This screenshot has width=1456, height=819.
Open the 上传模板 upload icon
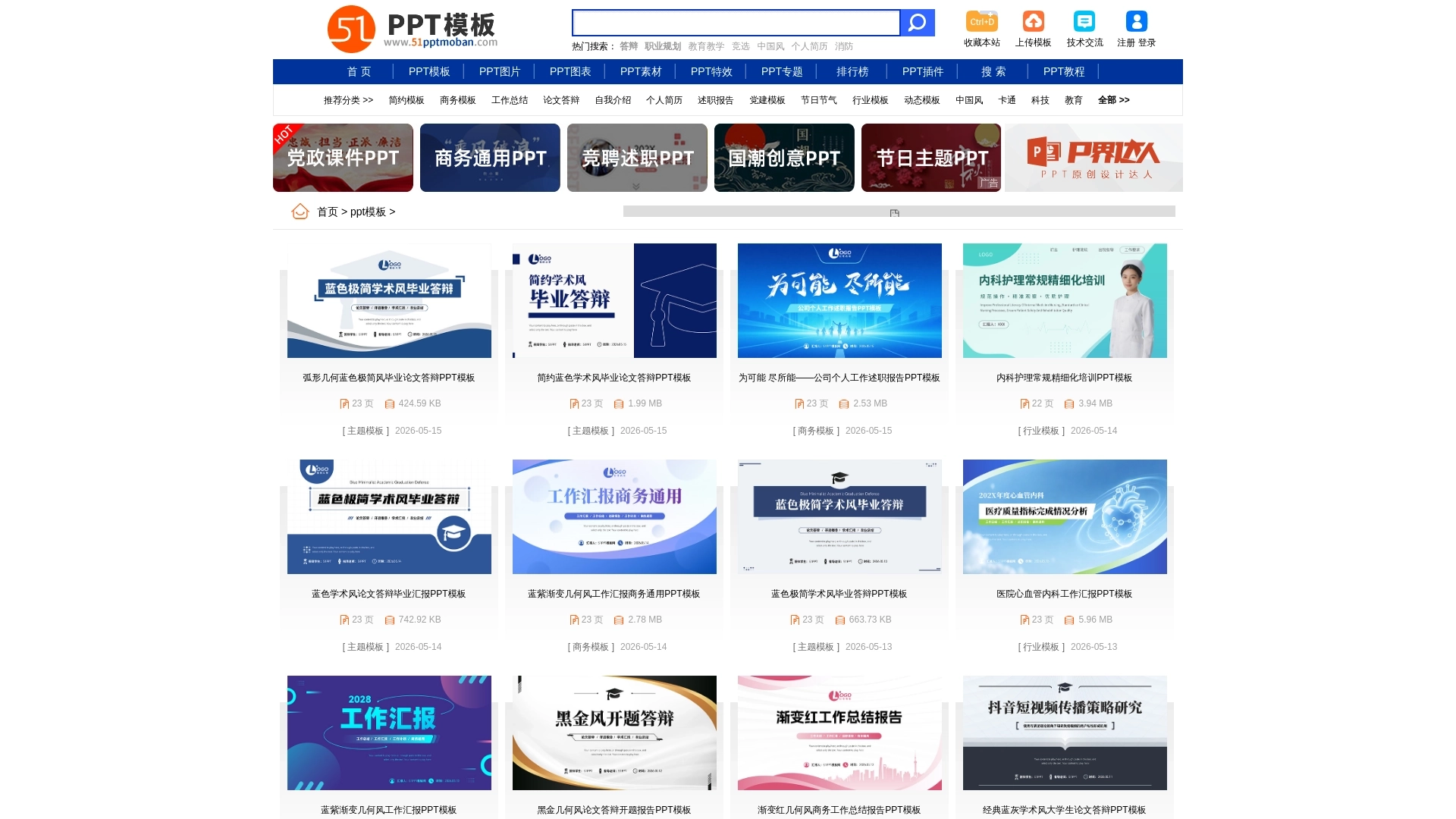click(1033, 21)
